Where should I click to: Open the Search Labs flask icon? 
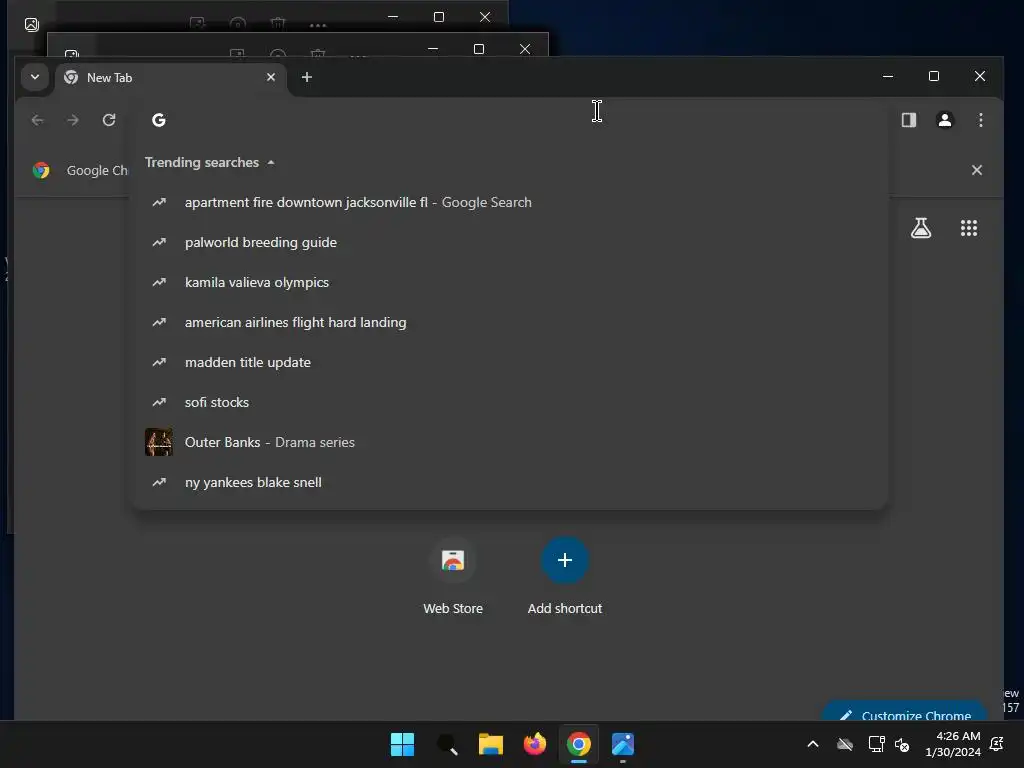(x=921, y=228)
